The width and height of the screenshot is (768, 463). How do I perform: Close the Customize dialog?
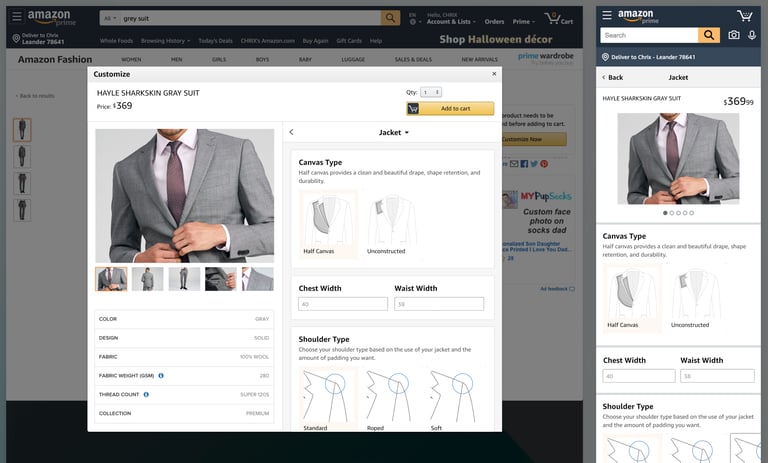tap(494, 74)
